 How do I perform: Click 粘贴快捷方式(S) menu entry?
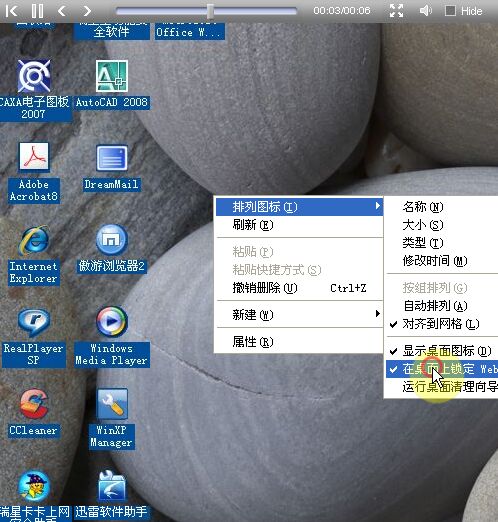click(299, 270)
